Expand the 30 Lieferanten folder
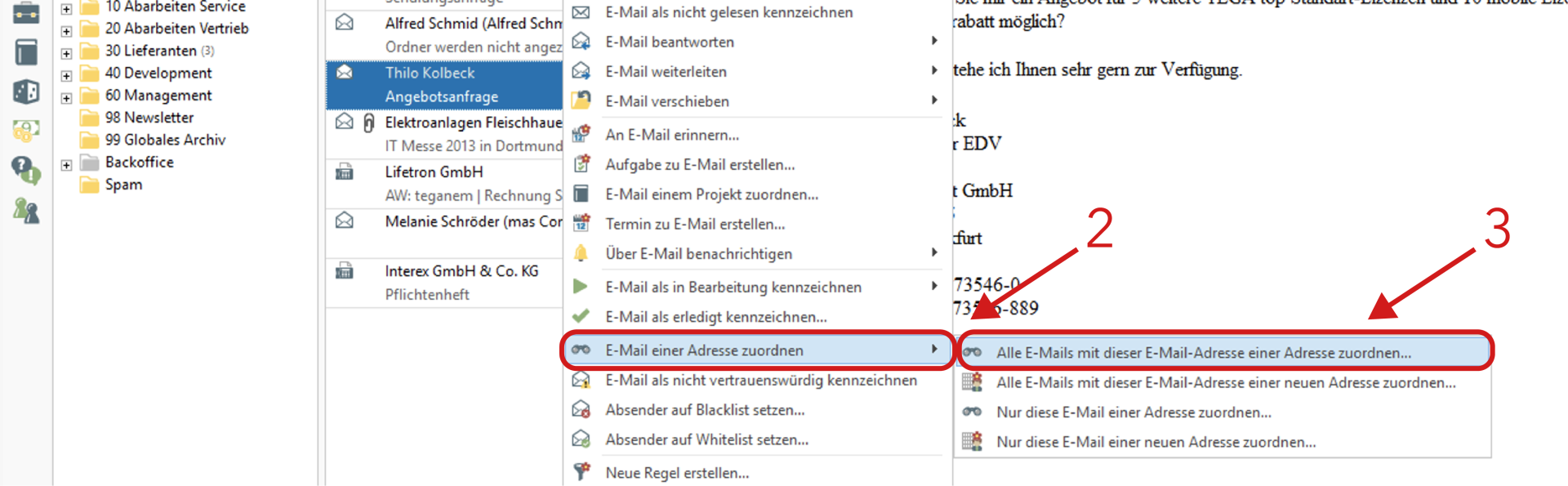Image resolution: width=1568 pixels, height=486 pixels. pyautogui.click(x=66, y=53)
